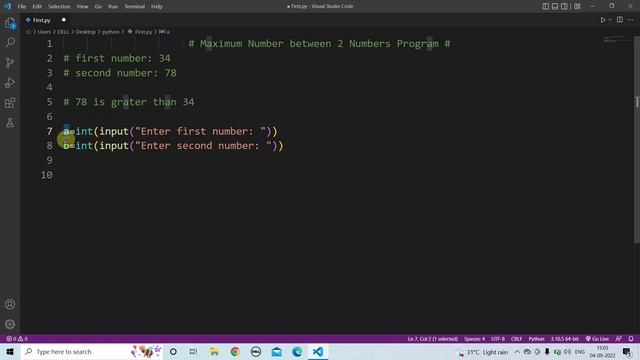Expand the Desktop breadcrumb segment
This screenshot has width=640, height=360.
[x=86, y=32]
